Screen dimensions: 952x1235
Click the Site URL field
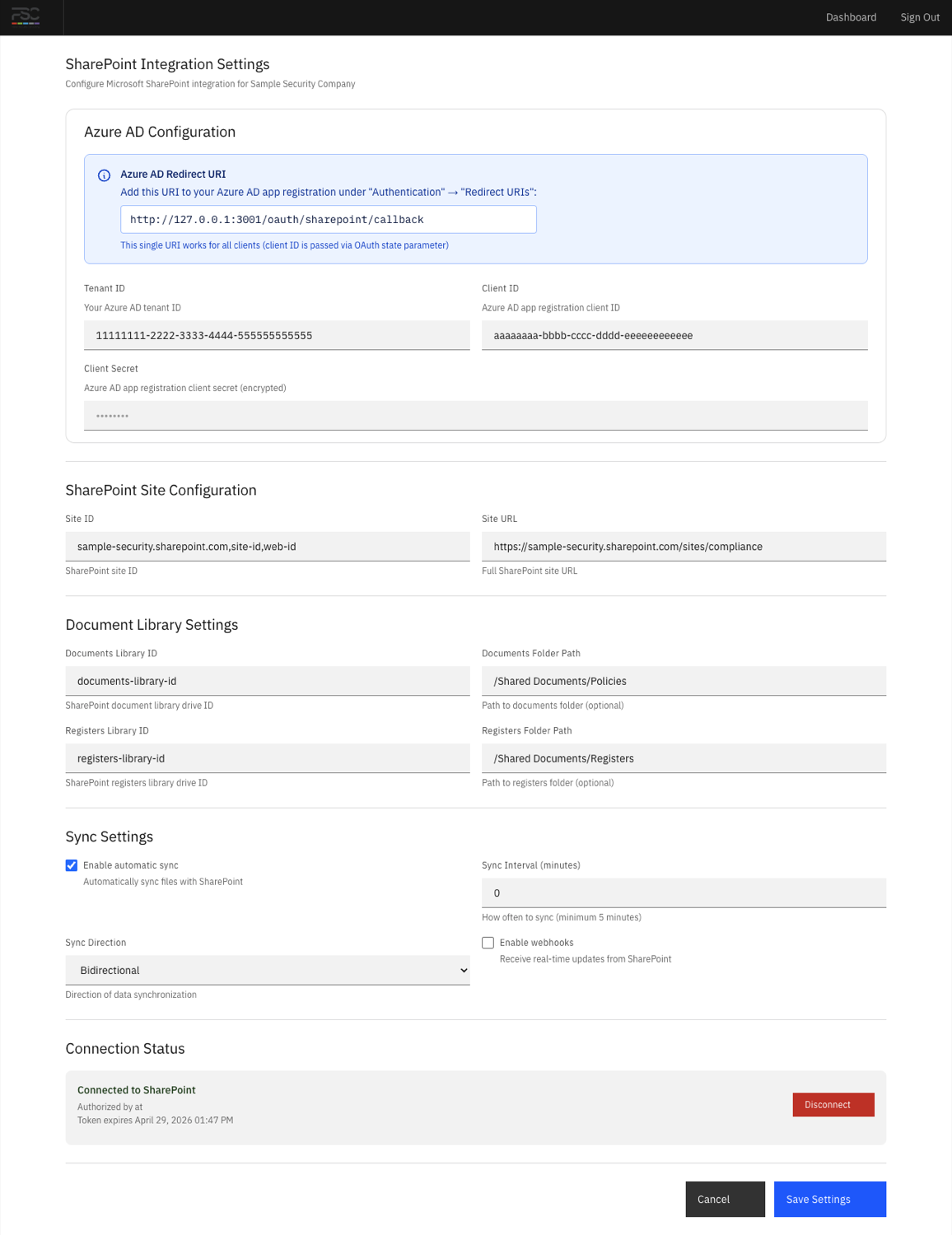(683, 546)
